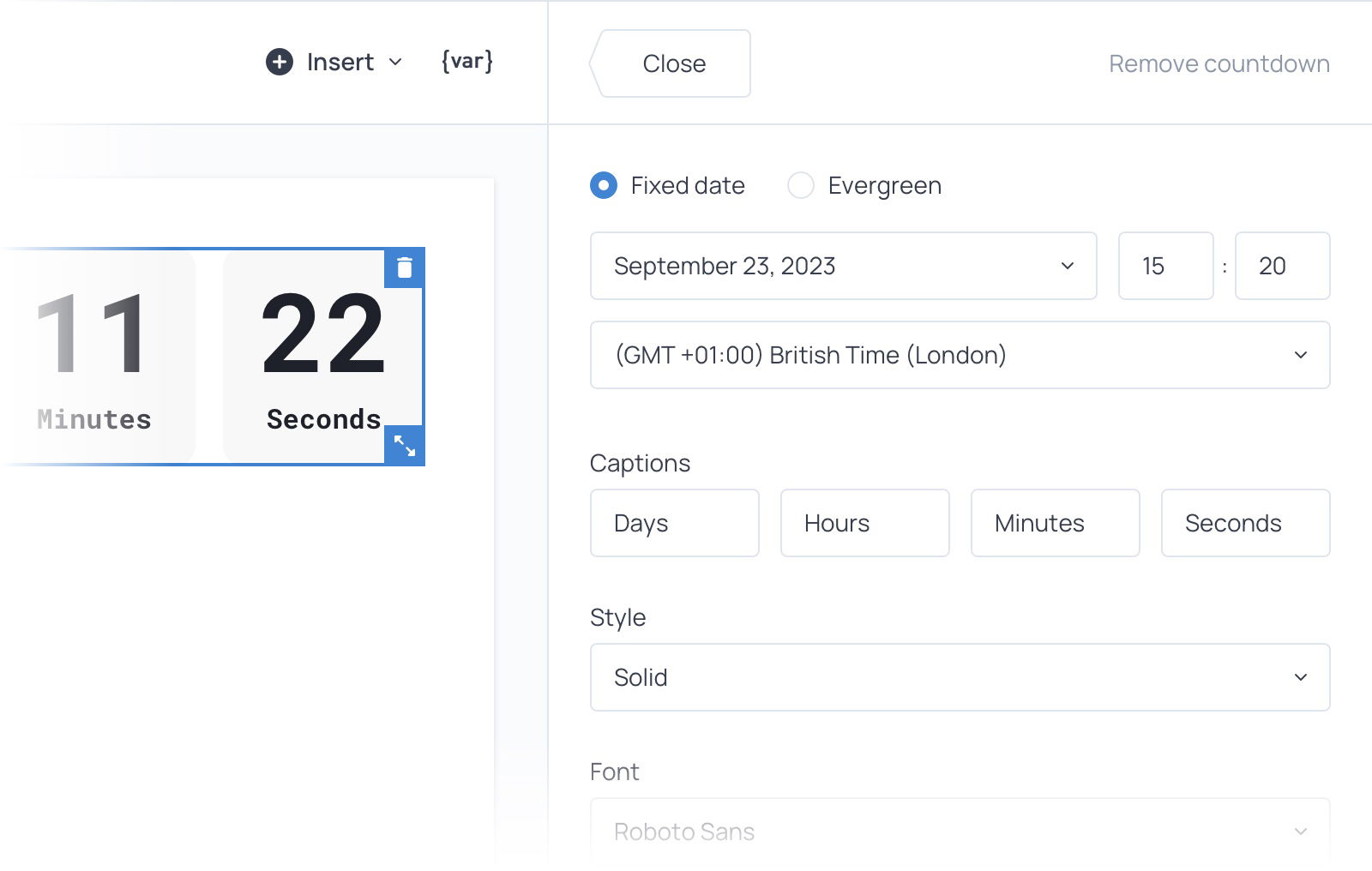Click the Style dropdown chevron
1372x871 pixels.
(1301, 677)
